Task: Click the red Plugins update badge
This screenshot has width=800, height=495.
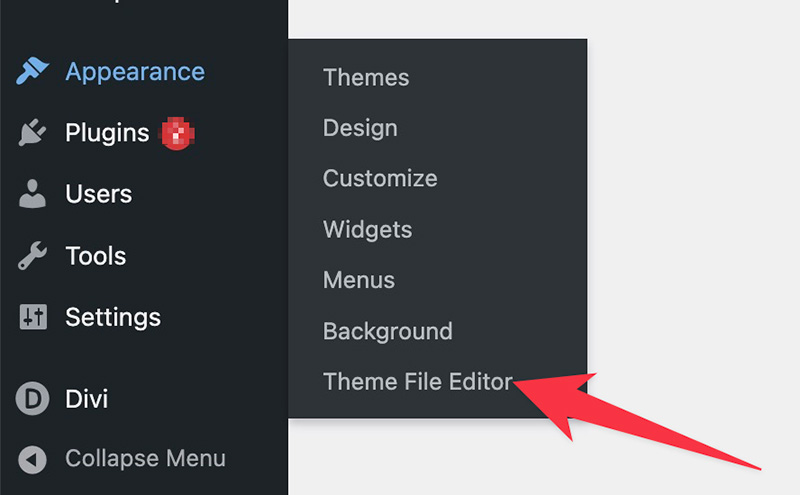Action: tap(177, 133)
